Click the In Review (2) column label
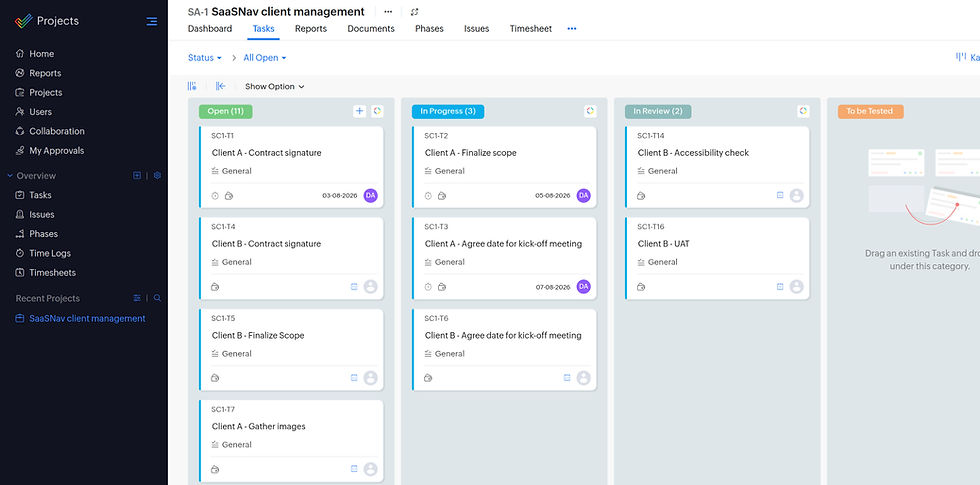Image resolution: width=980 pixels, height=485 pixels. click(x=658, y=111)
